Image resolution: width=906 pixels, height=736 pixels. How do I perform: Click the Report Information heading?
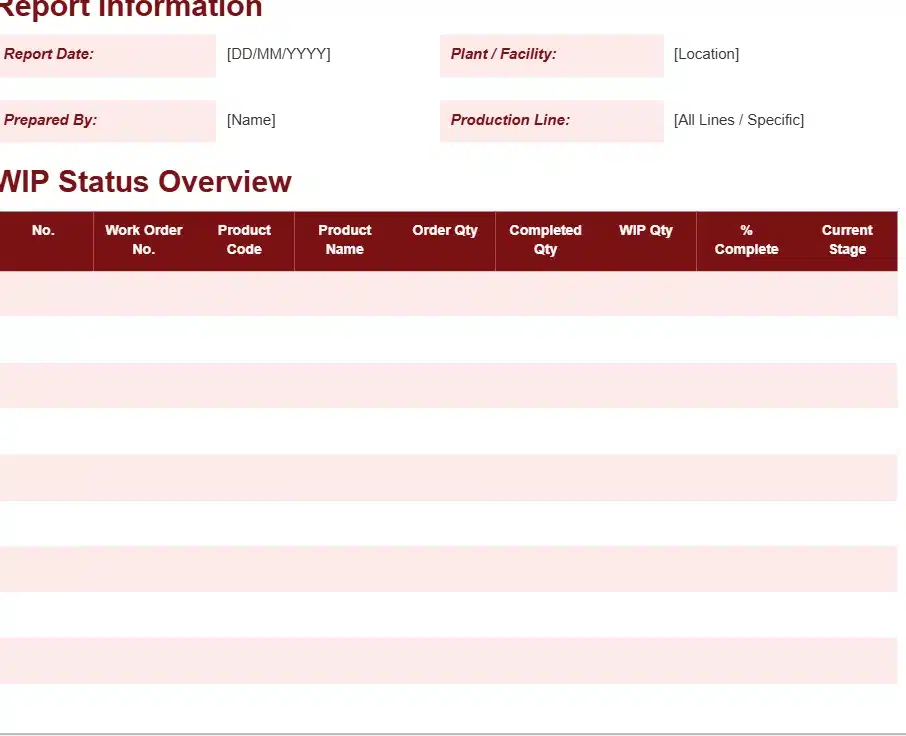pos(130,9)
